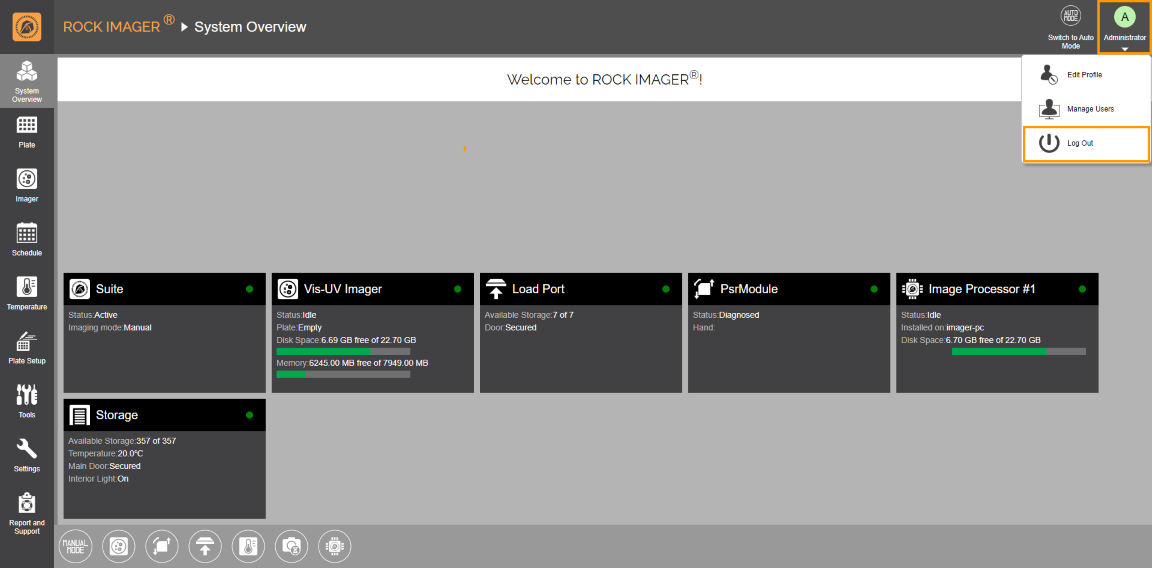Open the Storage status card
The image size is (1152, 568).
pos(165,415)
